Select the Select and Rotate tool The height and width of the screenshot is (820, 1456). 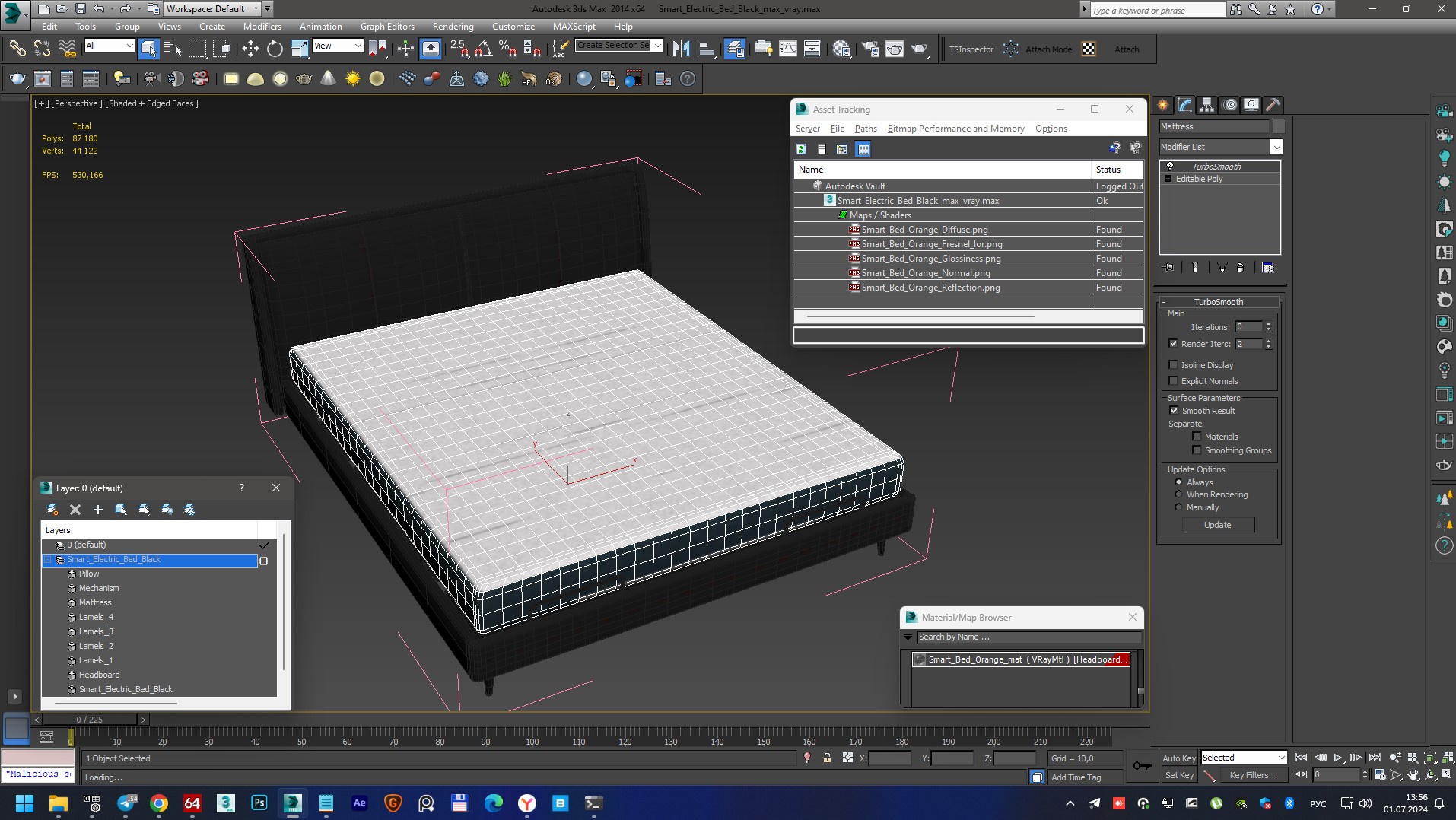tap(275, 49)
